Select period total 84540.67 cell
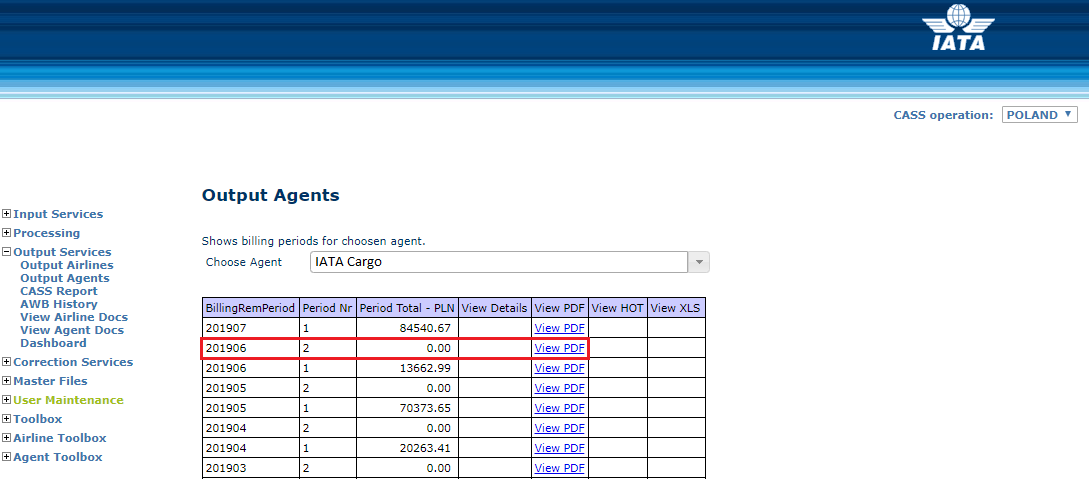Viewport: 1089px width, 479px height. click(x=407, y=328)
